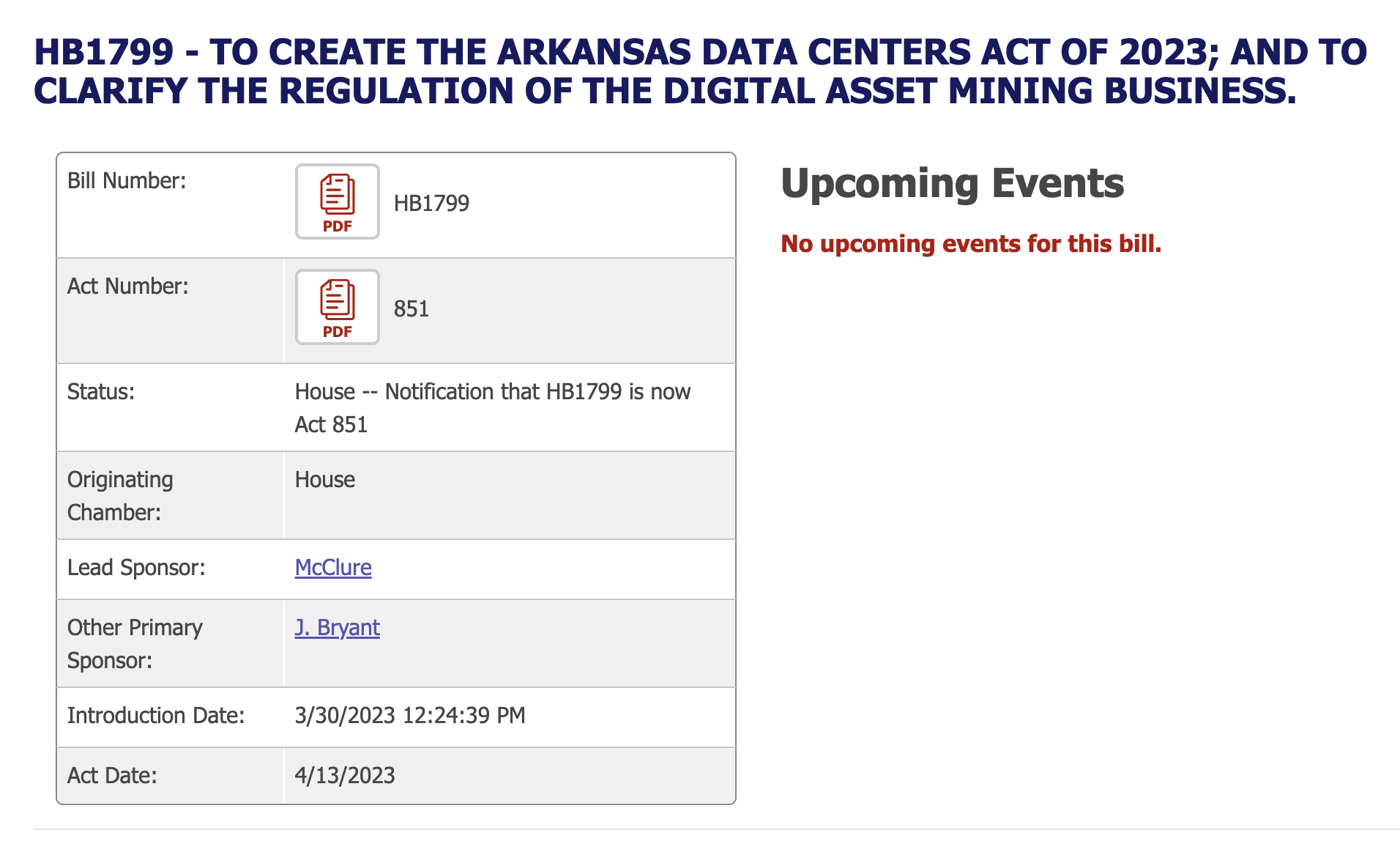The height and width of the screenshot is (844, 1400).
Task: Click the act number 851 text
Action: pyautogui.click(x=412, y=308)
